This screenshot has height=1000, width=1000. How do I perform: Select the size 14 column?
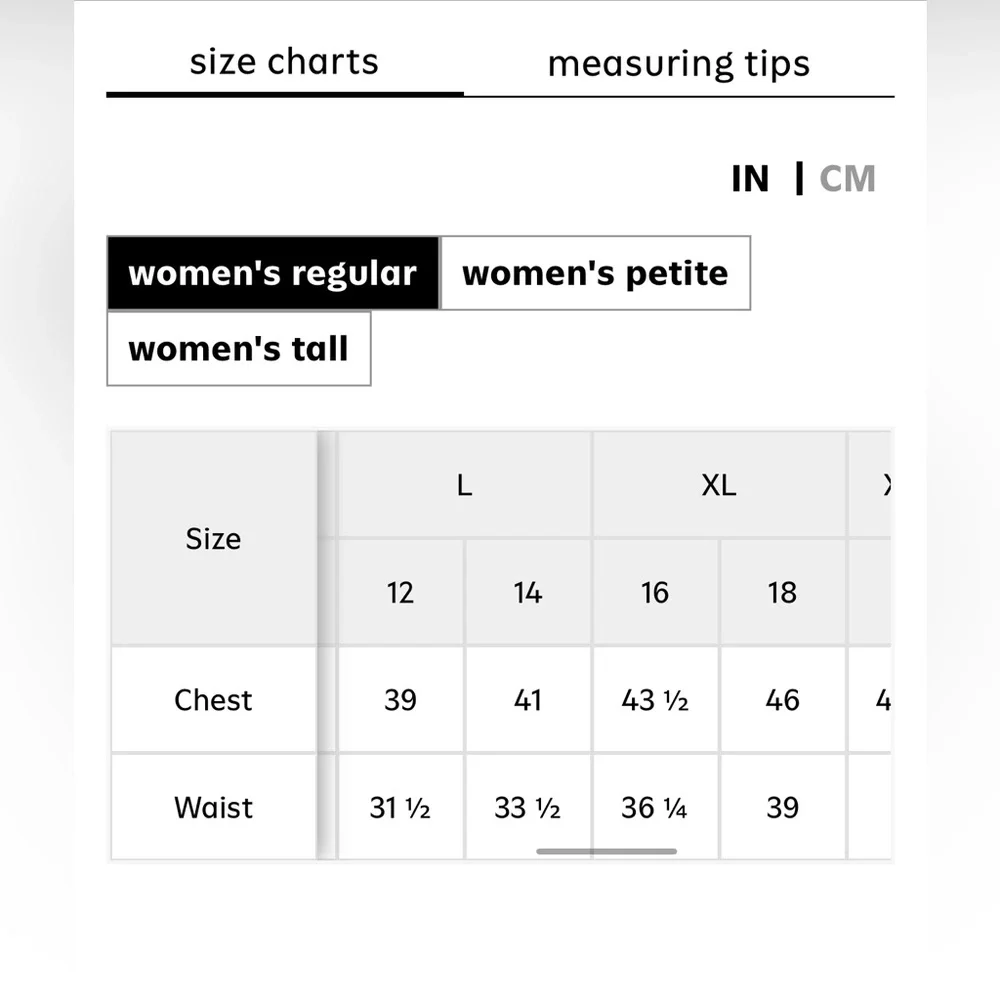(x=527, y=593)
